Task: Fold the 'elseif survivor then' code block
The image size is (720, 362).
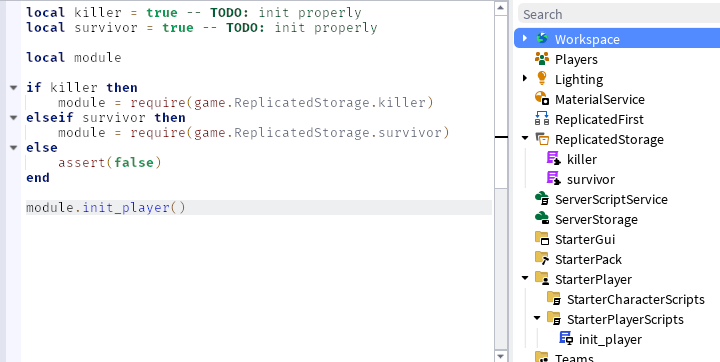Action: [14, 118]
